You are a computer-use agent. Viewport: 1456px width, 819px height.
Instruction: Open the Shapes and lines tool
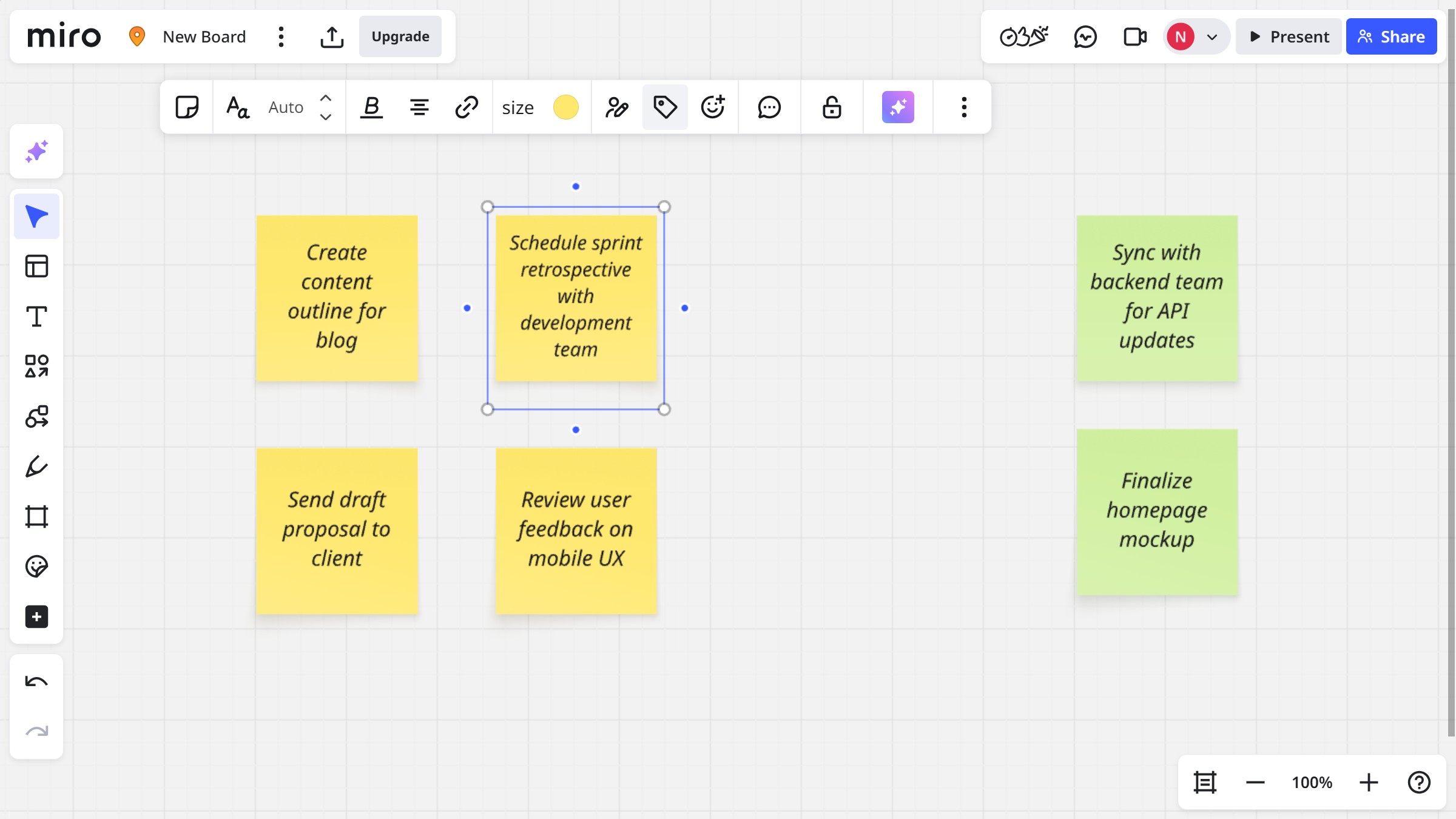pyautogui.click(x=36, y=366)
